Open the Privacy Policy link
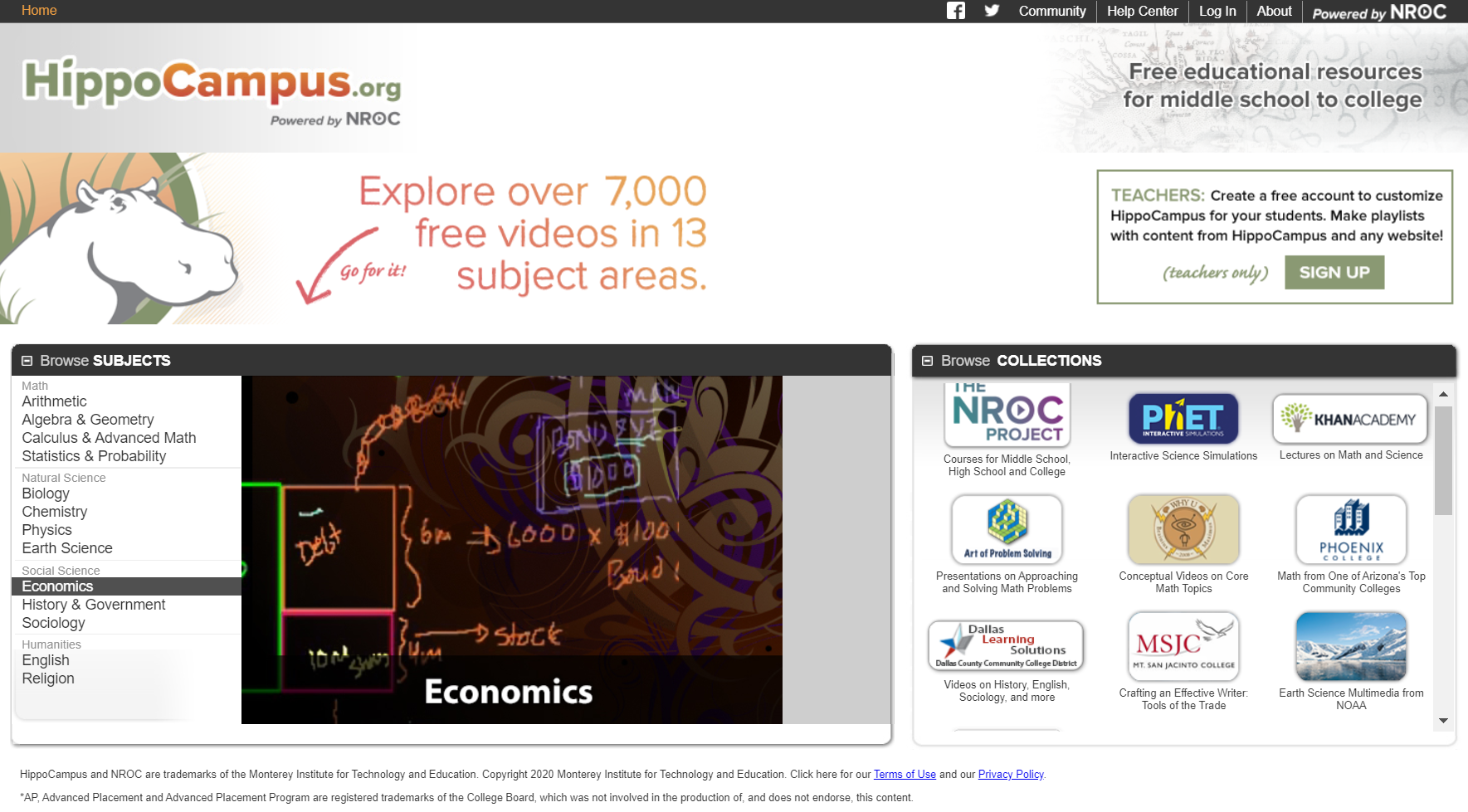The width and height of the screenshot is (1468, 812). (x=1011, y=774)
